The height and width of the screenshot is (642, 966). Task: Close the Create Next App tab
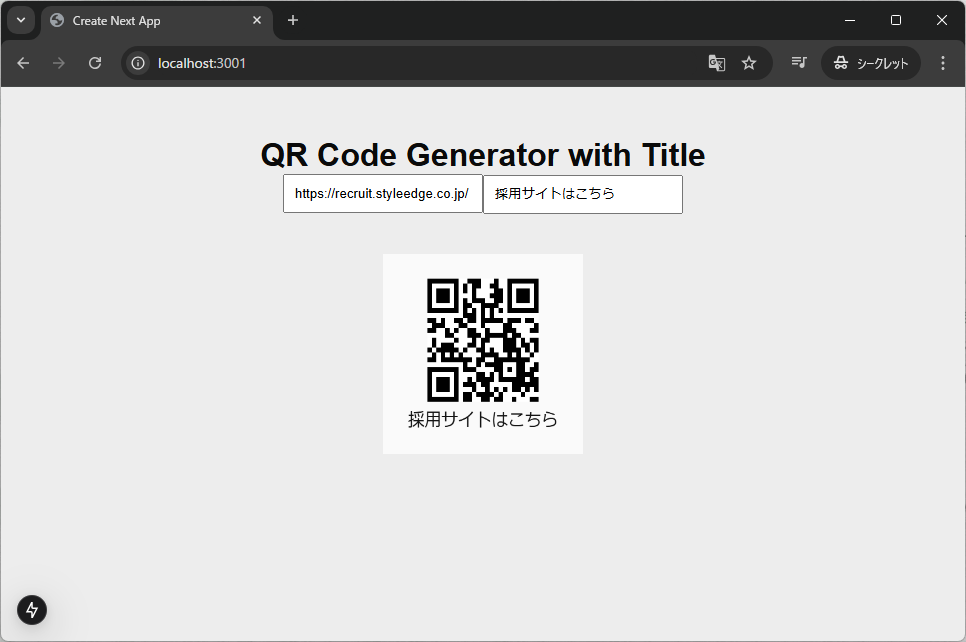(x=257, y=20)
